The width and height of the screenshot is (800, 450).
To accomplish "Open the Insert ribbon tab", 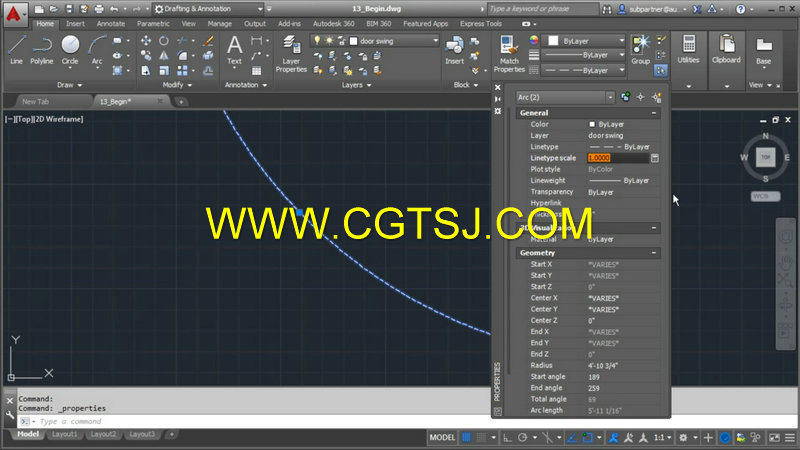I will 75,23.
